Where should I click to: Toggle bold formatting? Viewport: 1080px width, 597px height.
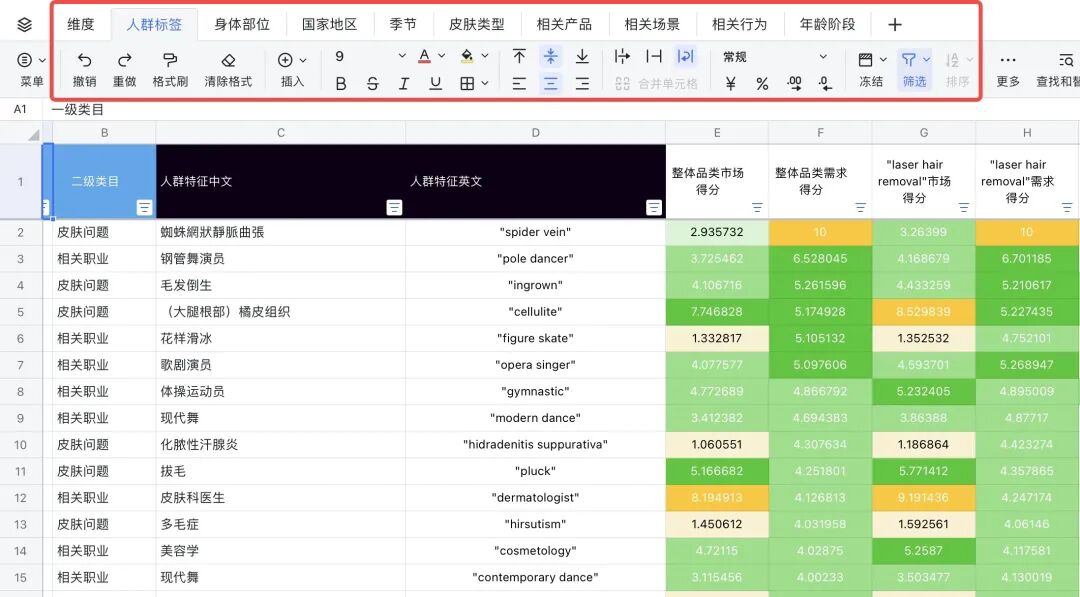(x=340, y=84)
